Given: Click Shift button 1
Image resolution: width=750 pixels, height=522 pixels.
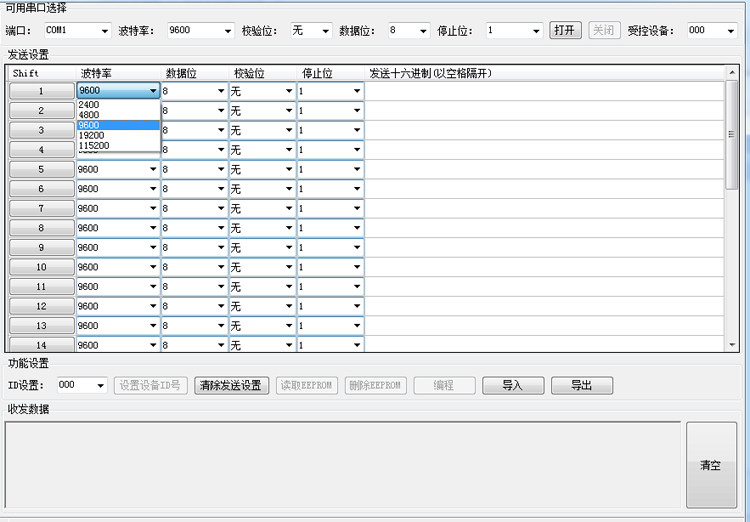Looking at the screenshot, I should click(x=42, y=91).
